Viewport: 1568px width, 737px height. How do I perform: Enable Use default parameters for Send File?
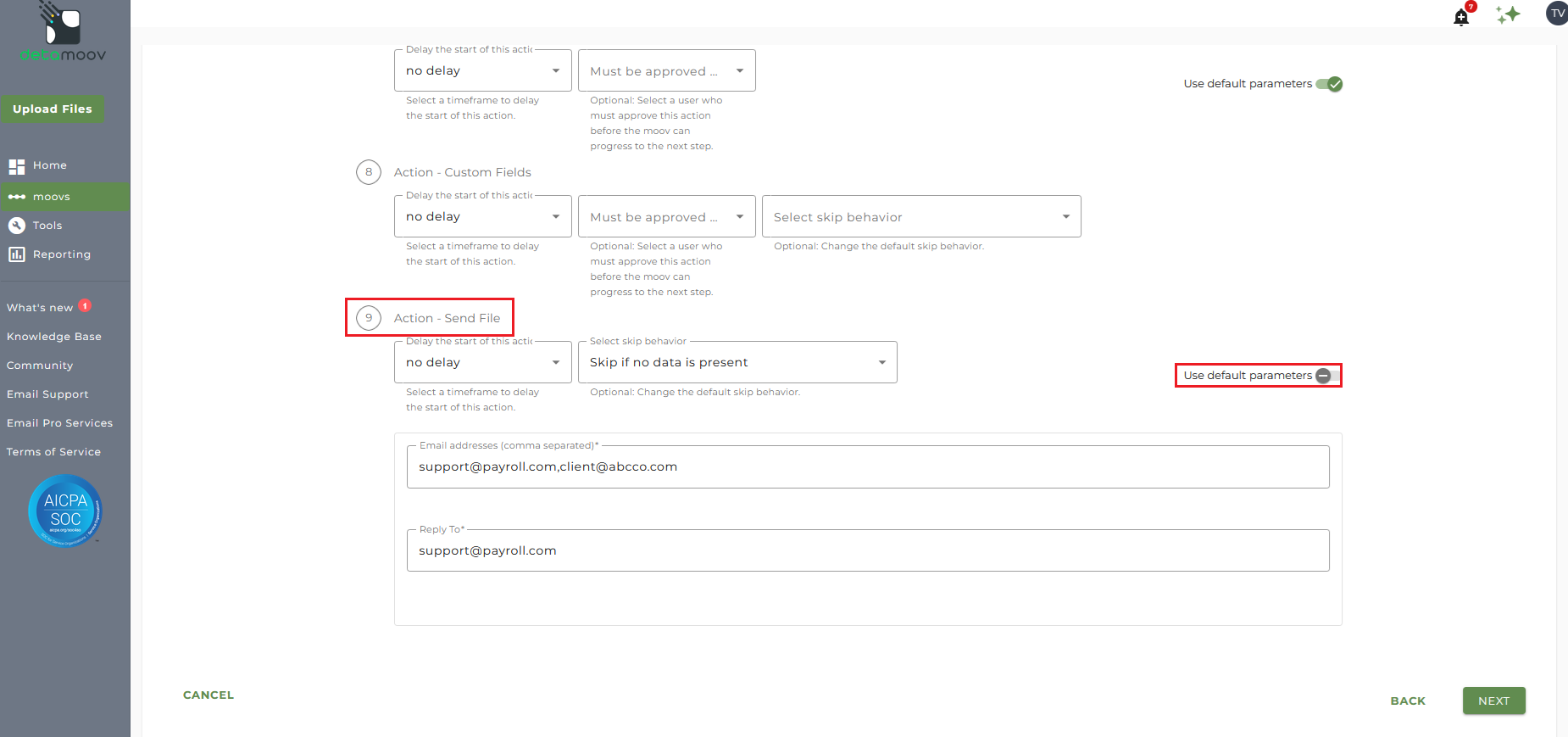1328,376
